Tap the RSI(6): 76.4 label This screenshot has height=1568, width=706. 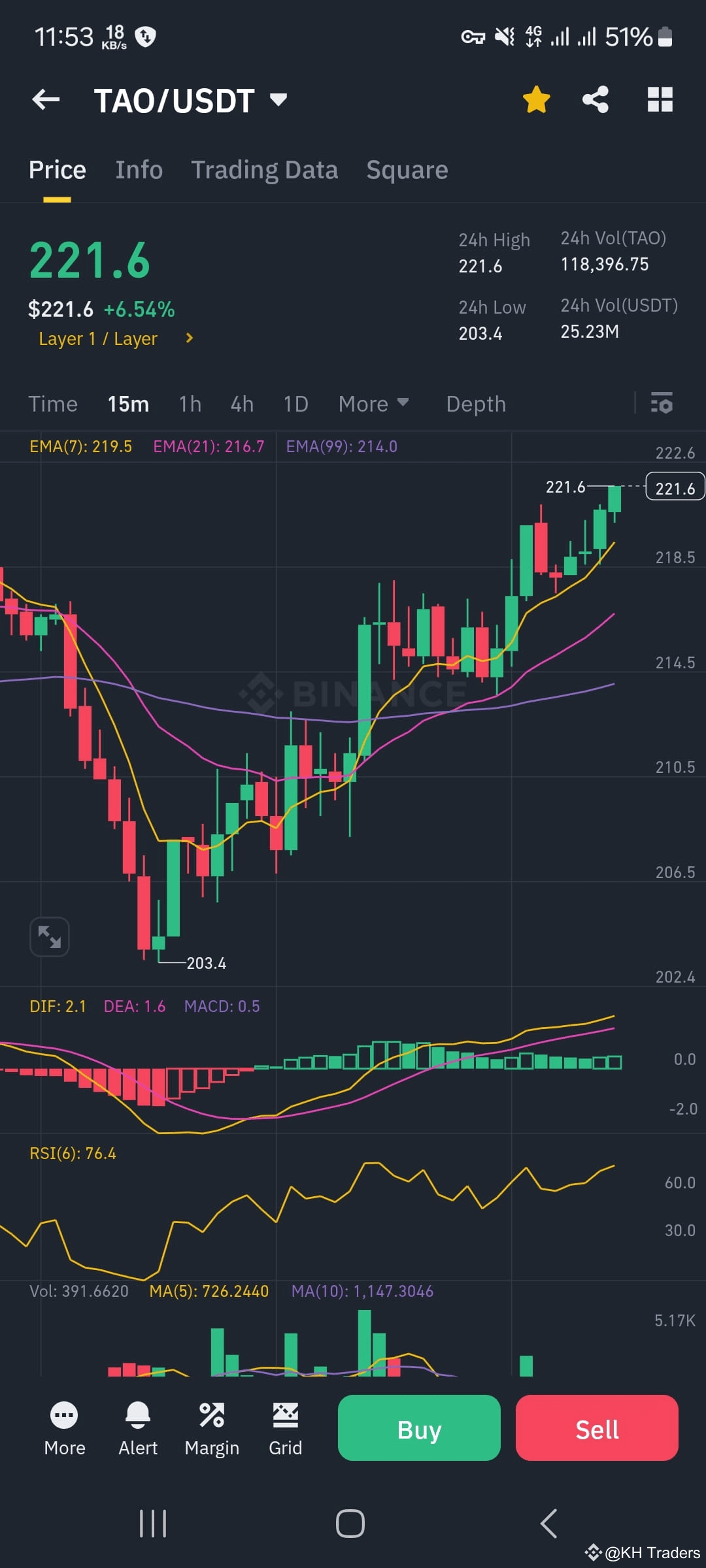(73, 1154)
